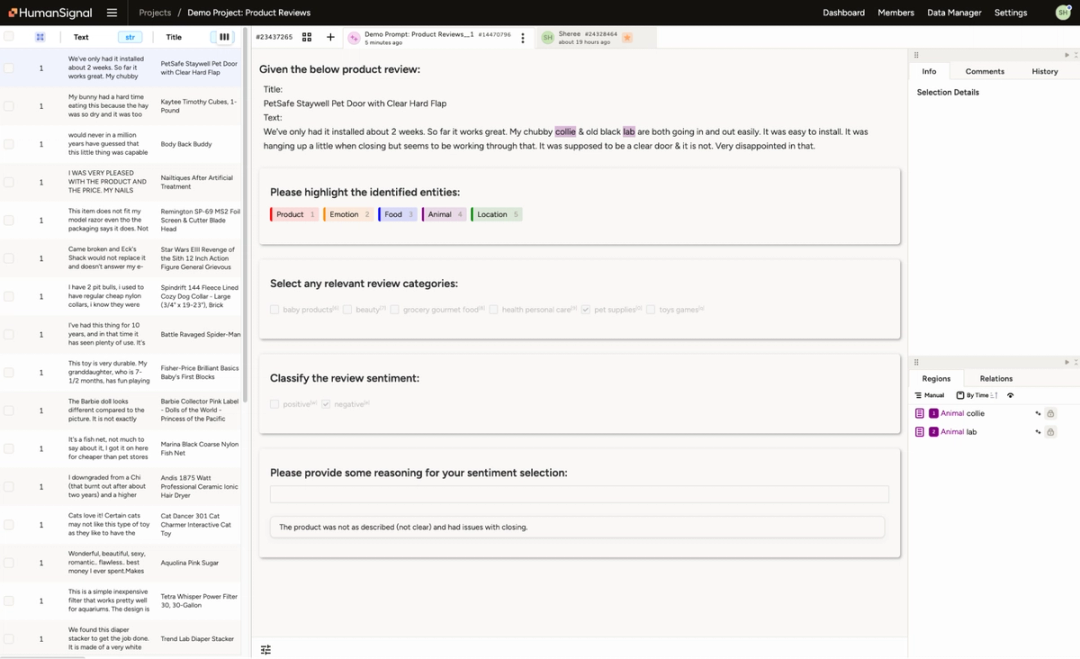Screen dimensions: 1080x659
Task: Switch to the Relations tab
Action: (998, 378)
